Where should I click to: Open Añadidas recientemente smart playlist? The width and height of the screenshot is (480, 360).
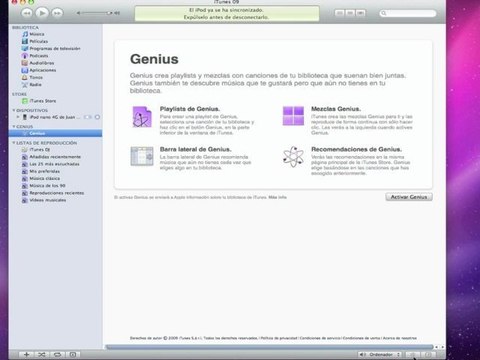(51, 157)
